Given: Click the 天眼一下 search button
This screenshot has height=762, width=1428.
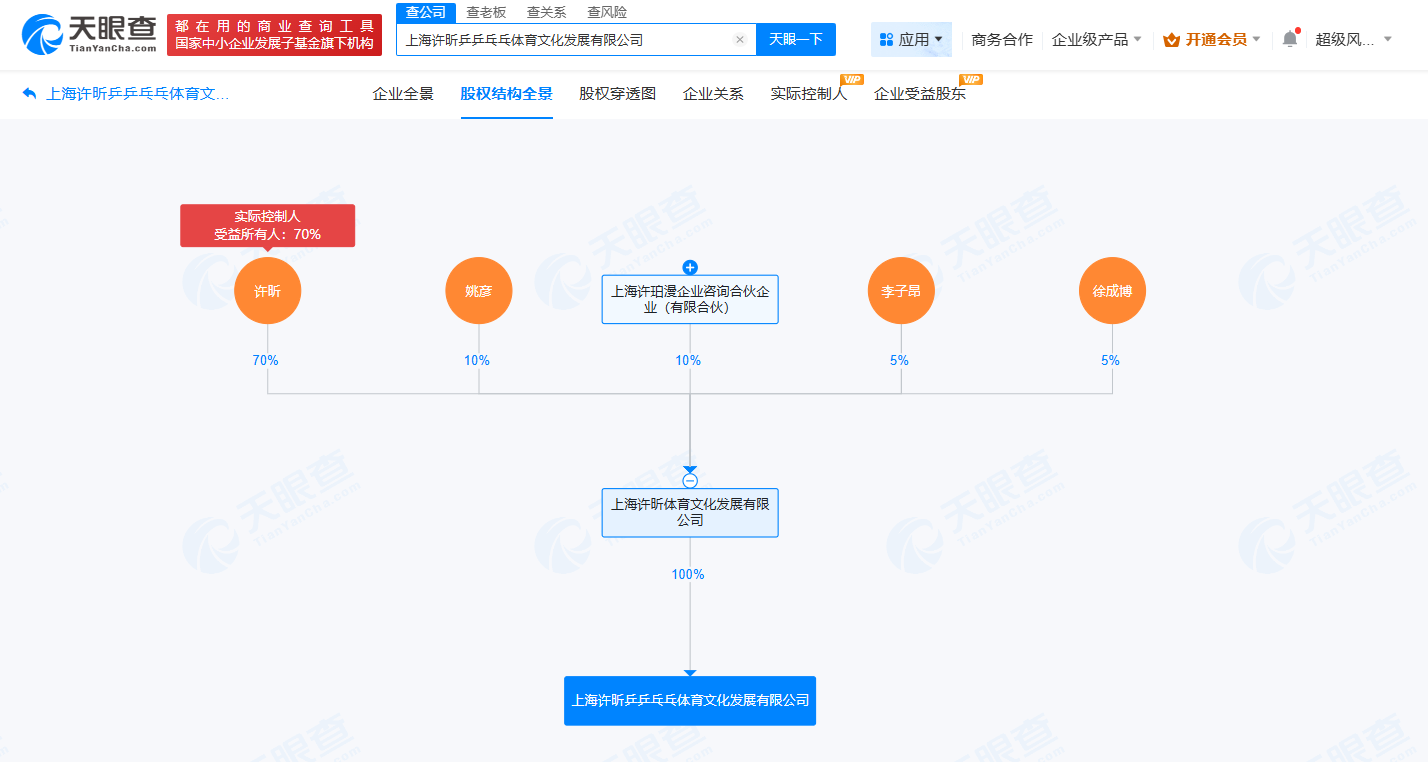Looking at the screenshot, I should point(795,39).
